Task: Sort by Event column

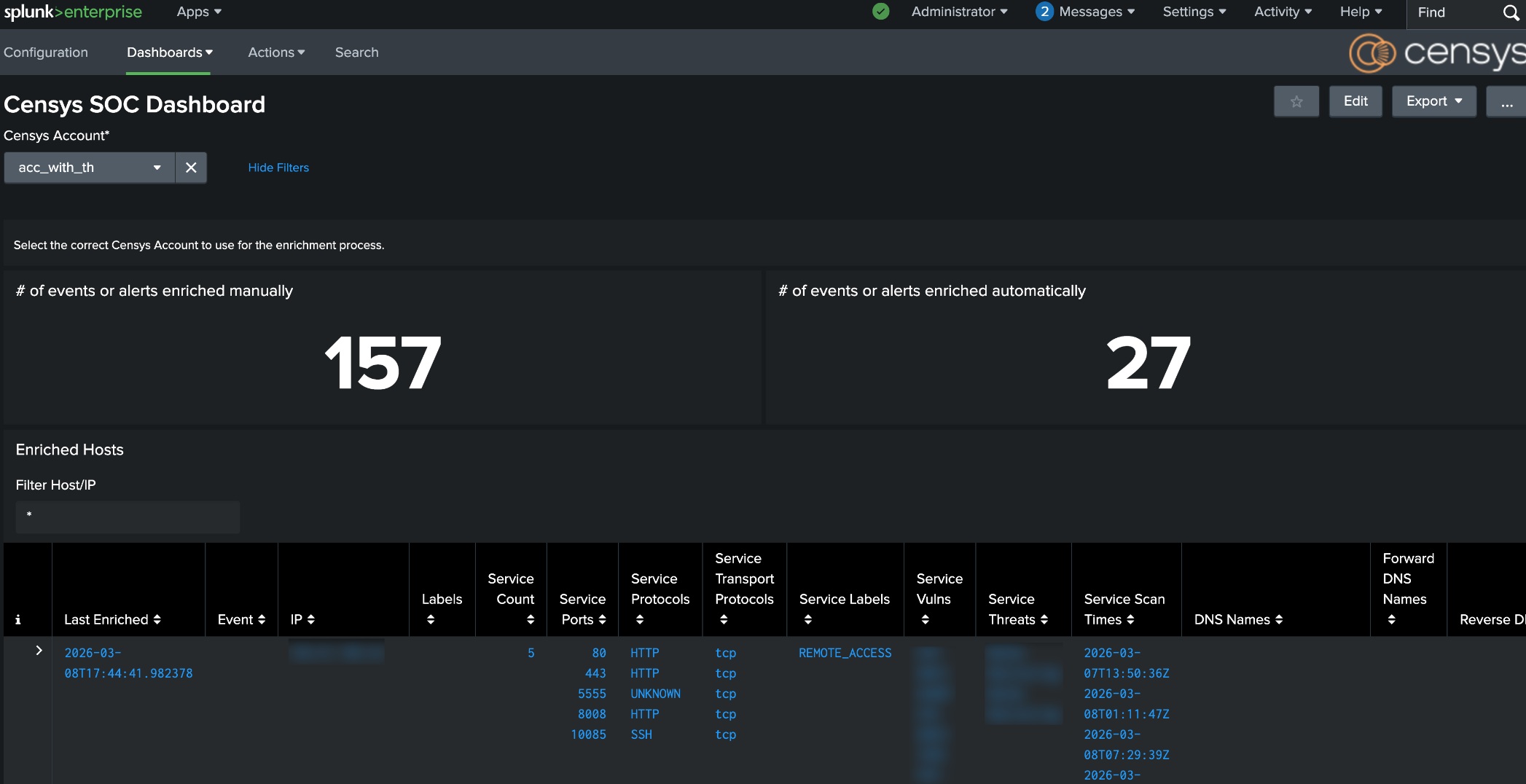Action: [x=241, y=619]
